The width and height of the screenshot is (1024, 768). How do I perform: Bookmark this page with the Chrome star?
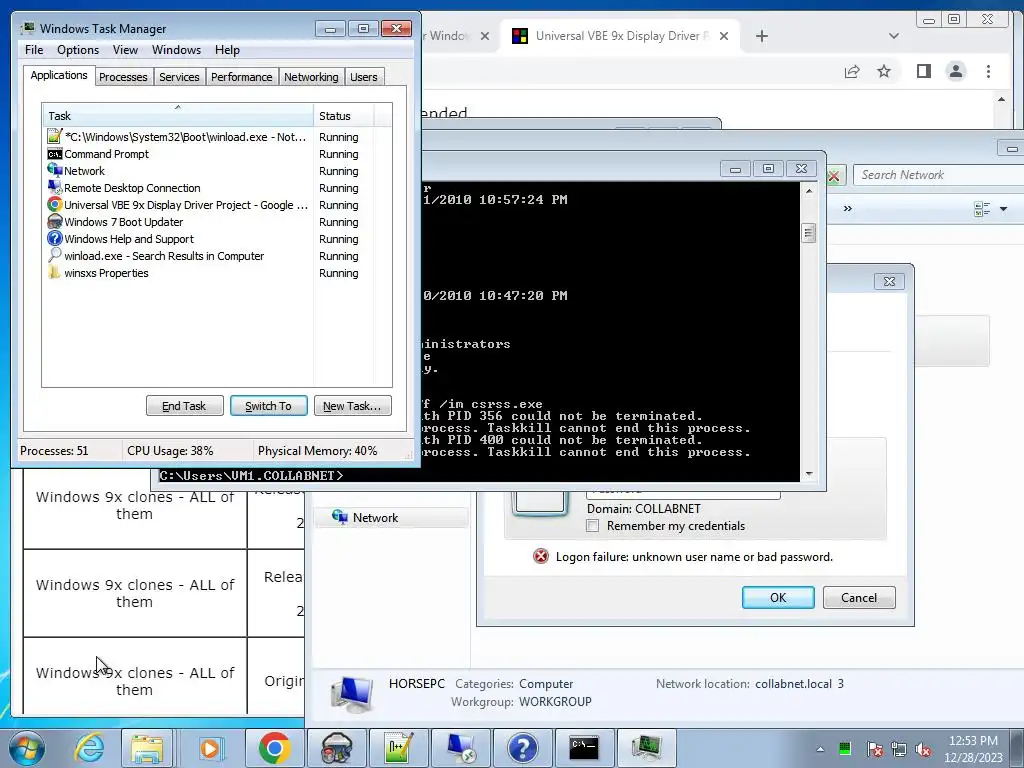click(884, 71)
